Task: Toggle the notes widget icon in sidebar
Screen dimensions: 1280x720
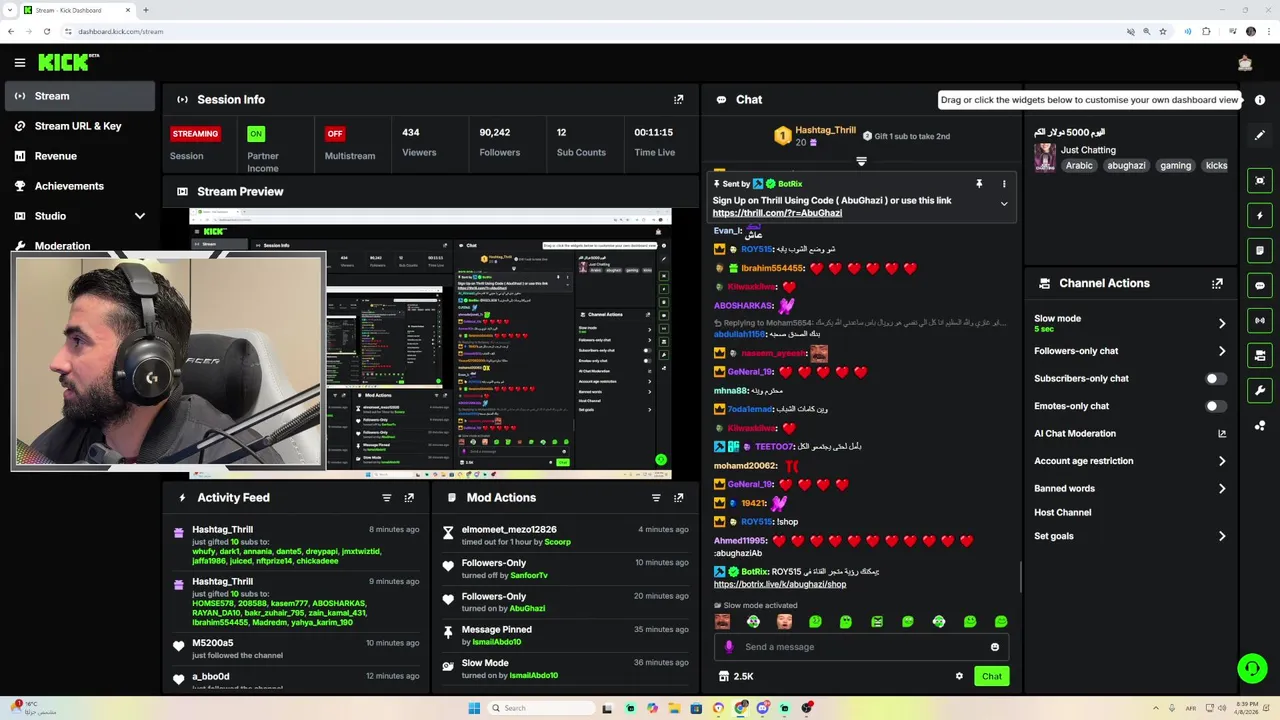Action: tap(1260, 250)
